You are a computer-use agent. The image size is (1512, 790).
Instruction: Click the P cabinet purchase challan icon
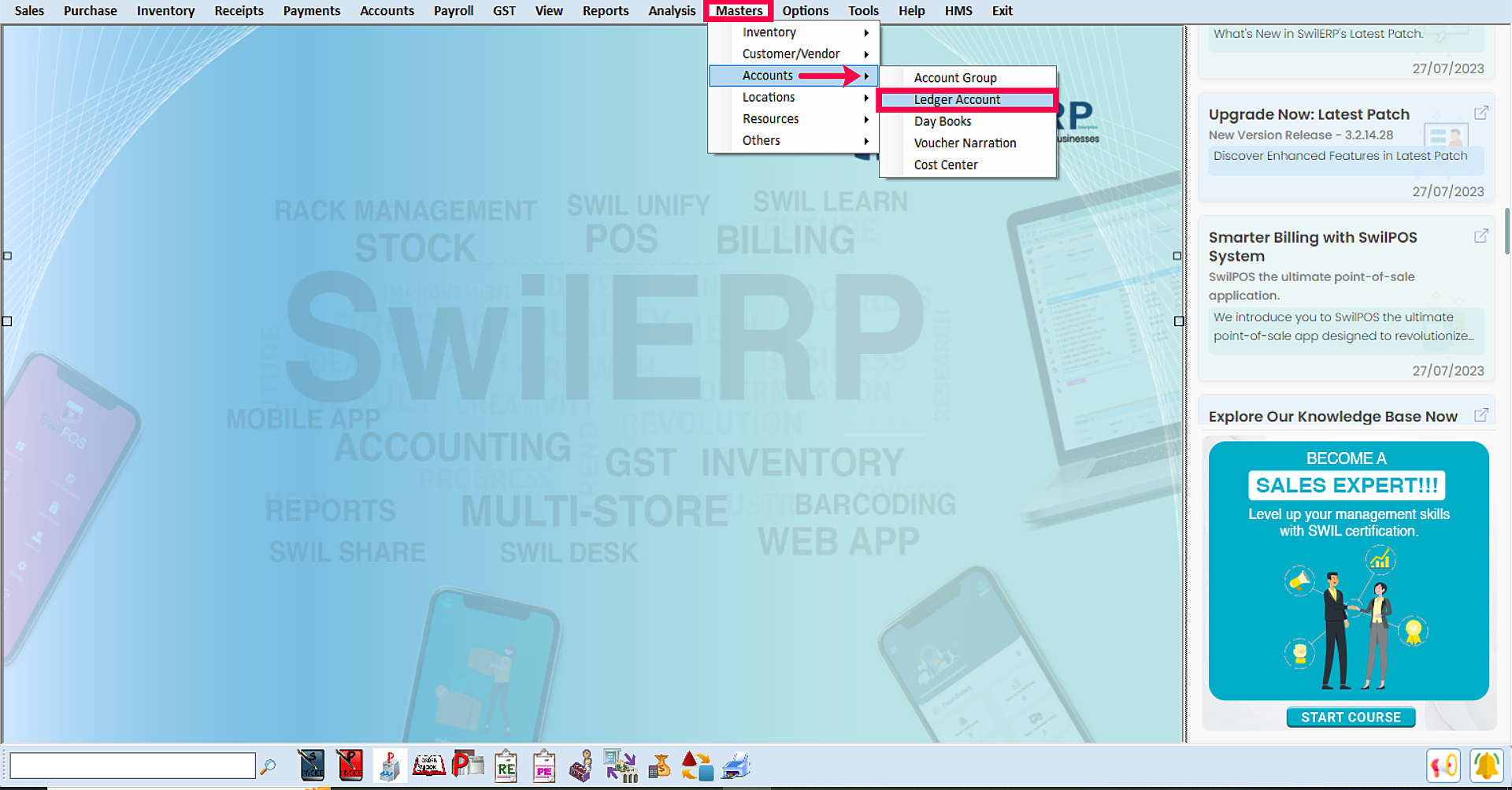[x=389, y=766]
